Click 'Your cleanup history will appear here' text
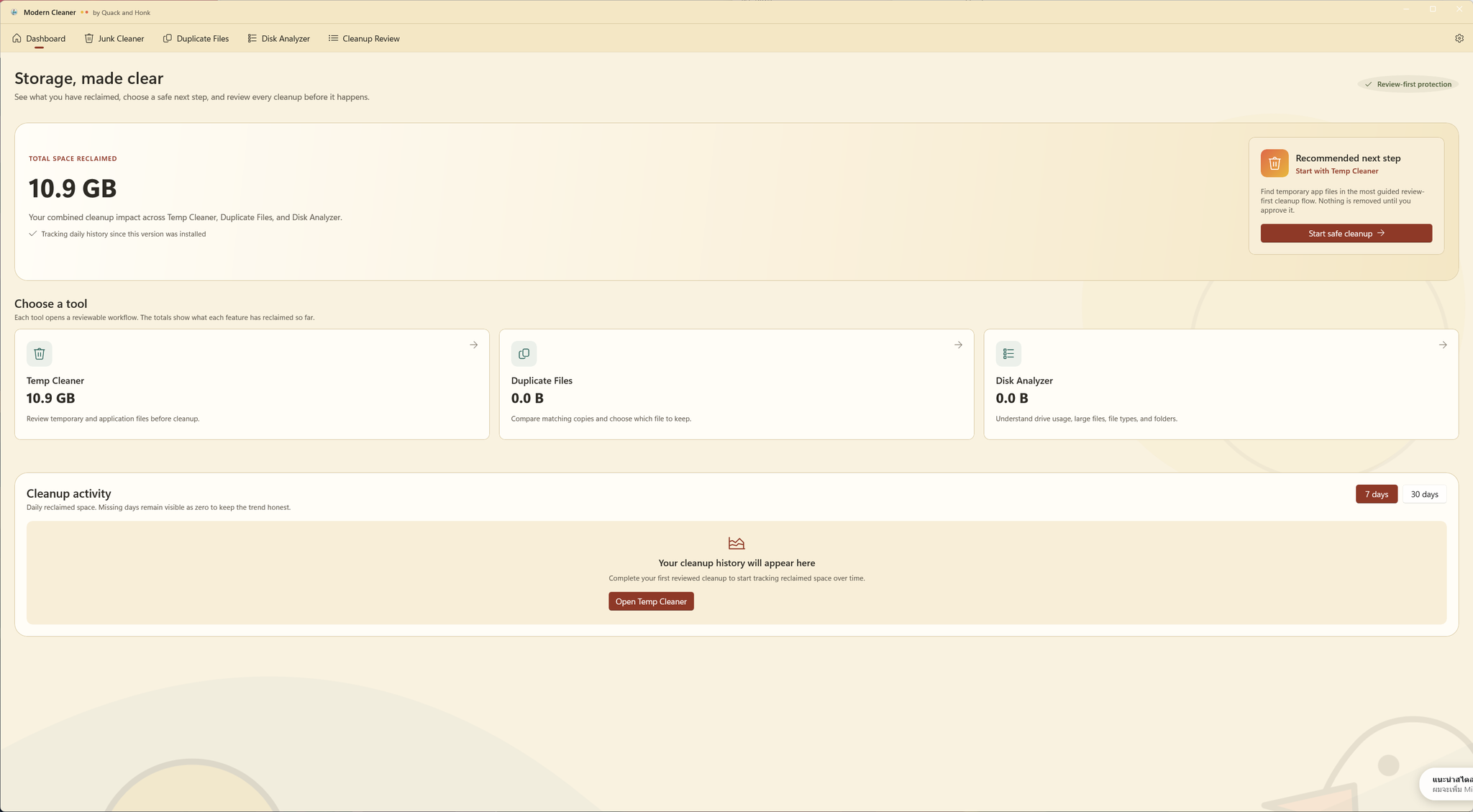The width and height of the screenshot is (1473, 812). click(736, 563)
